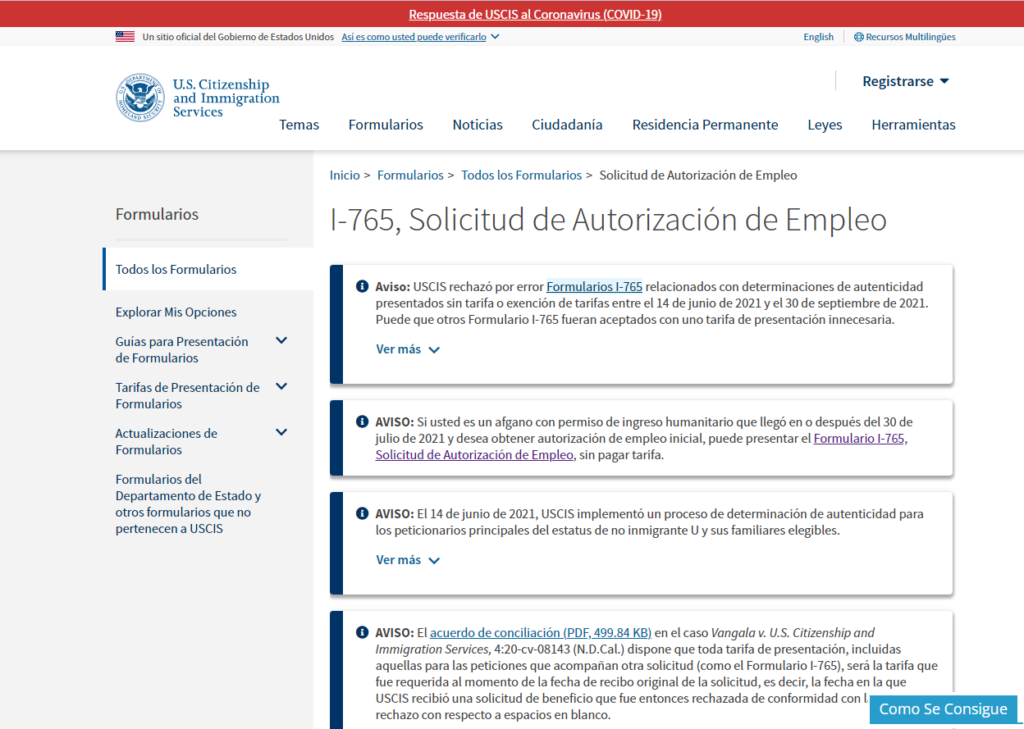
Task: Expand 'Ver más' in U nonimmigrant notice
Action: pyautogui.click(x=408, y=560)
